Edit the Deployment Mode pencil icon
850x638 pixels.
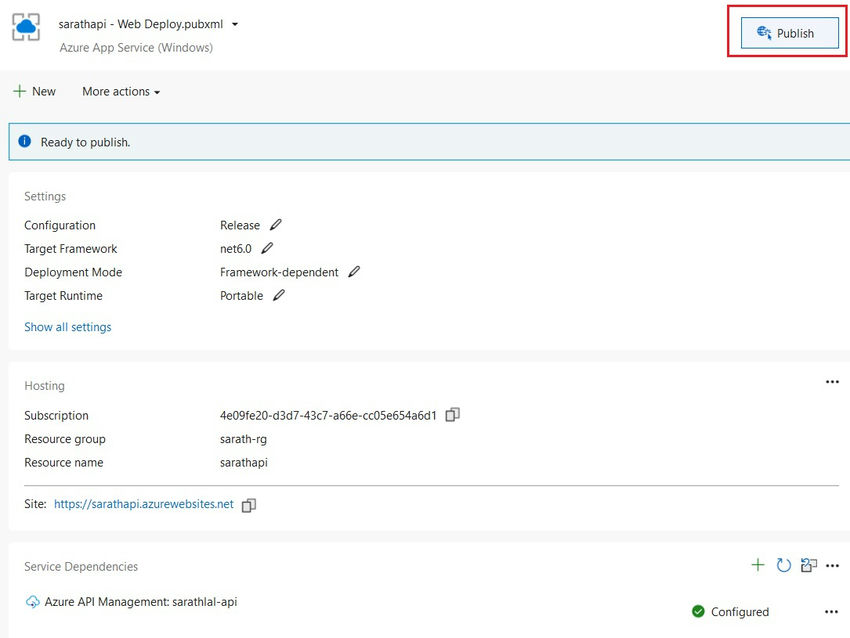(x=354, y=272)
